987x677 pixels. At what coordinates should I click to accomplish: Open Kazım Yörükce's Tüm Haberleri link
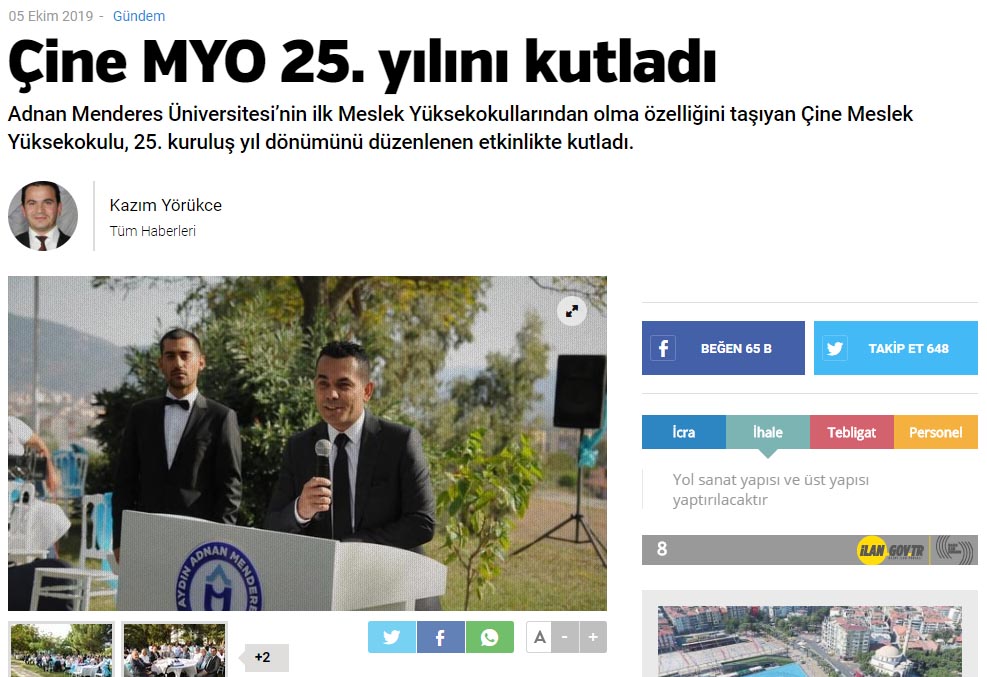pyautogui.click(x=153, y=231)
